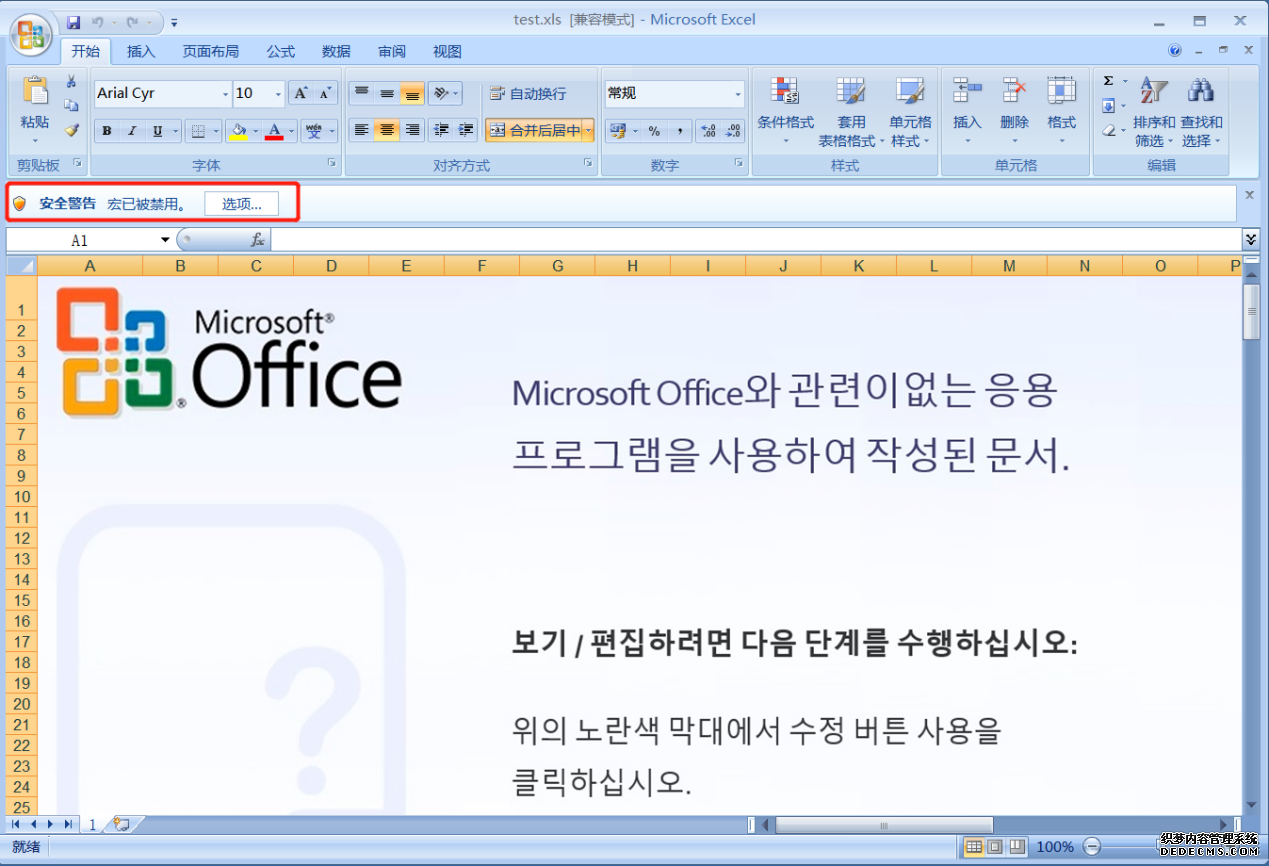
Task: Change text orientation icon
Action: [x=441, y=93]
